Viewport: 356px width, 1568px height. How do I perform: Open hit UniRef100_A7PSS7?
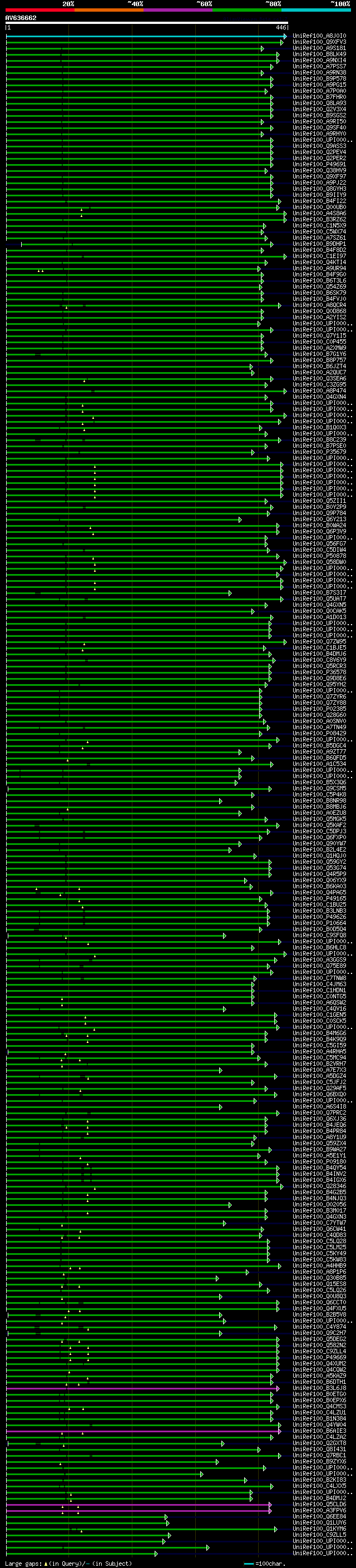coord(319,66)
